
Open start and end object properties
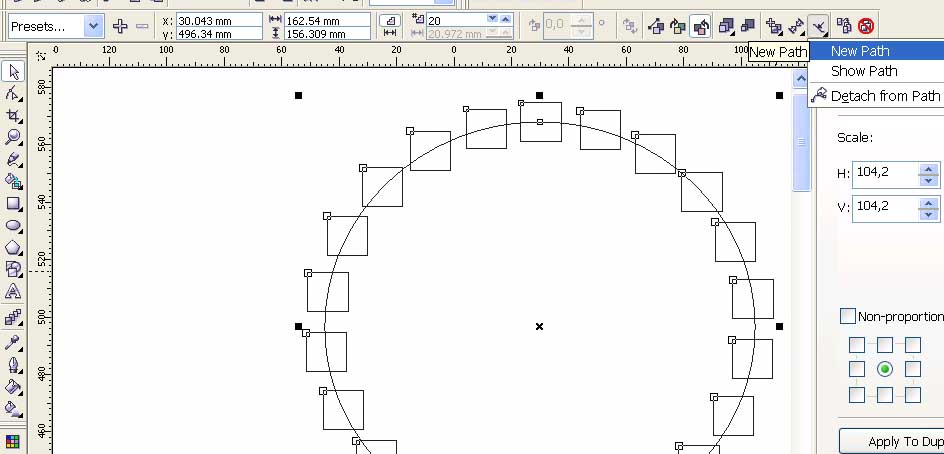[796, 26]
